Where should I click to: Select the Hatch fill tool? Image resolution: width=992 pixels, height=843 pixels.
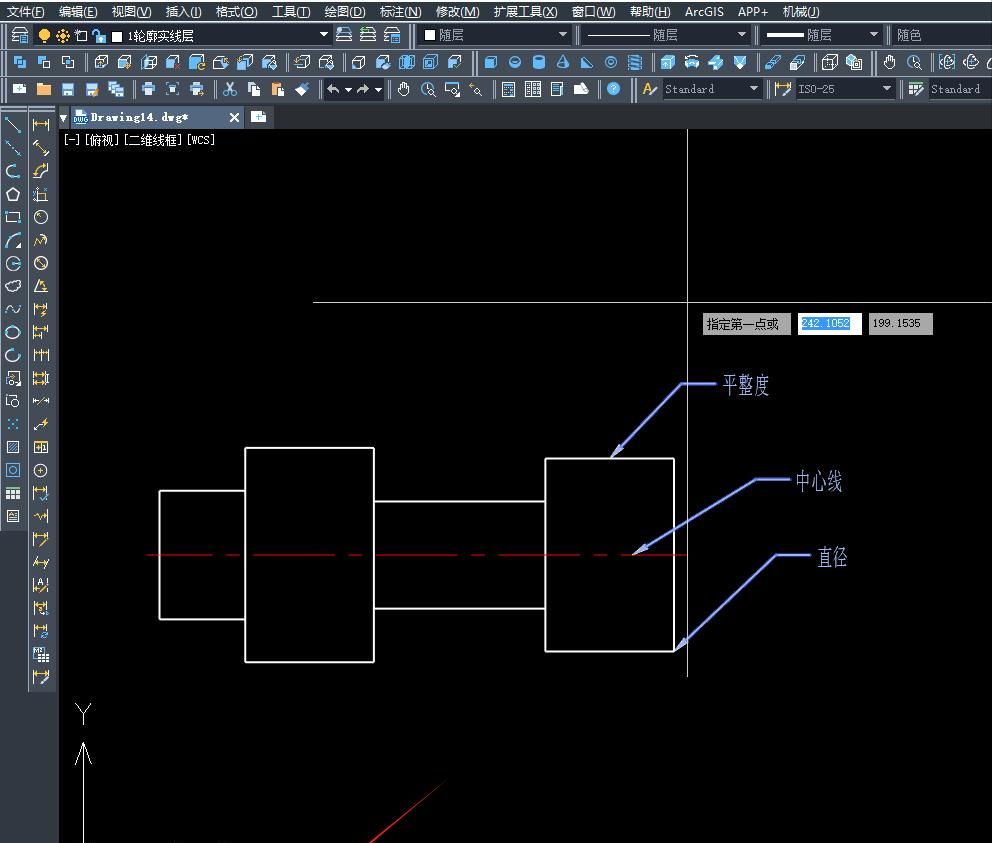point(13,447)
